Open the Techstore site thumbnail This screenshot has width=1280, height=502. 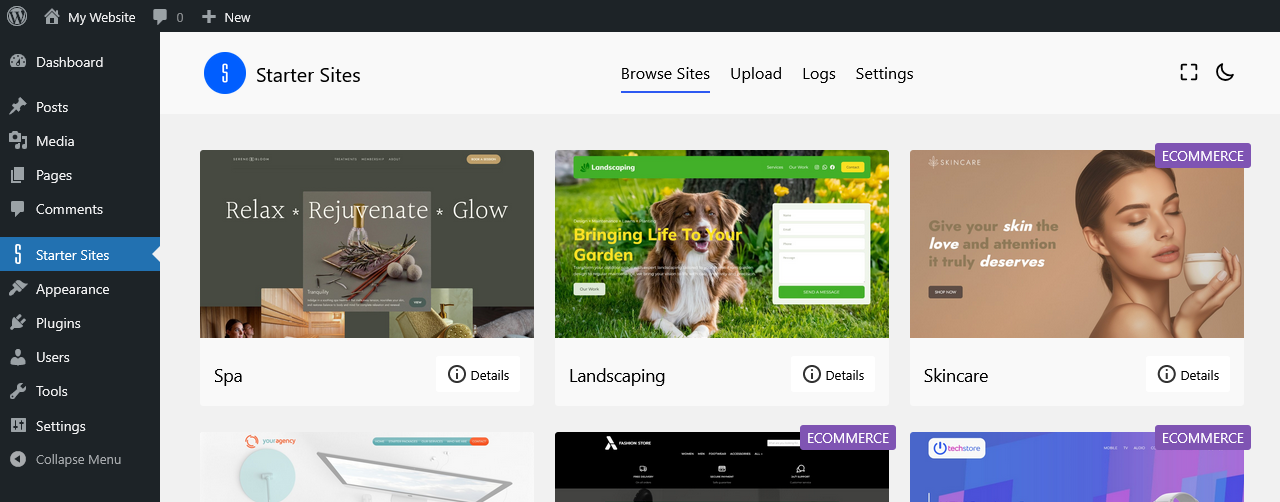1077,467
